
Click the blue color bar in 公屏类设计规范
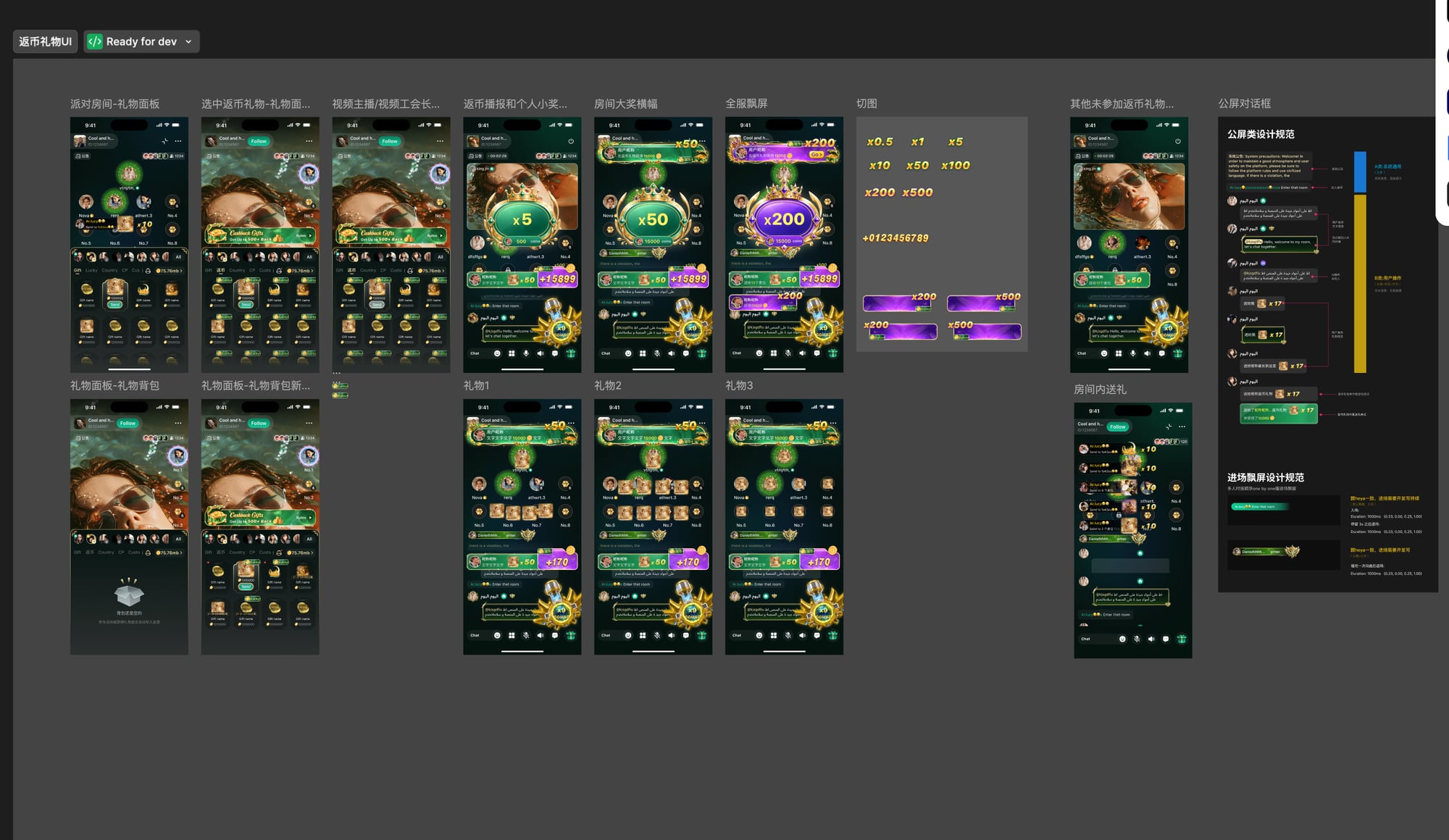pyautogui.click(x=1360, y=172)
